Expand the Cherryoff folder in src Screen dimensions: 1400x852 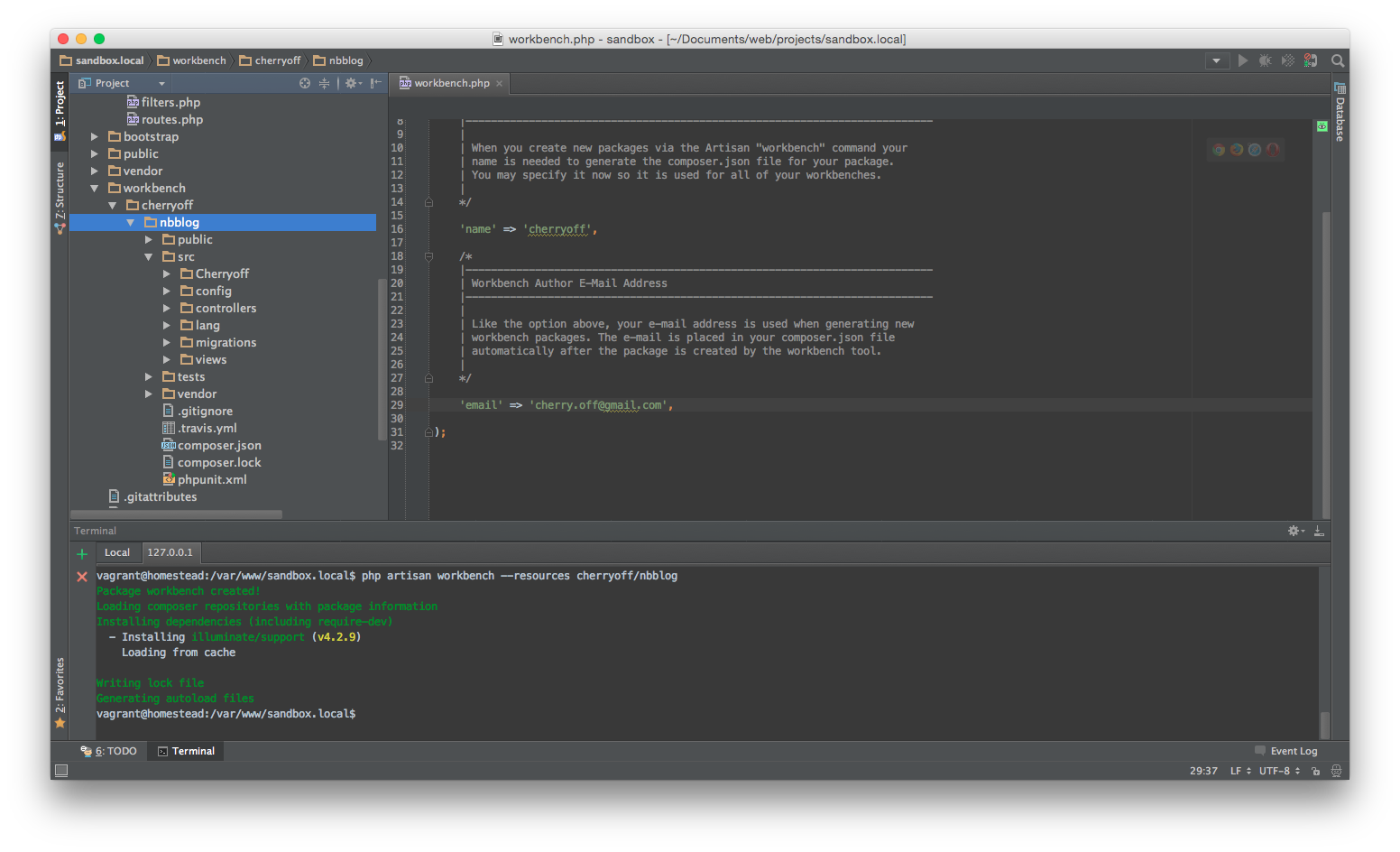(x=167, y=274)
